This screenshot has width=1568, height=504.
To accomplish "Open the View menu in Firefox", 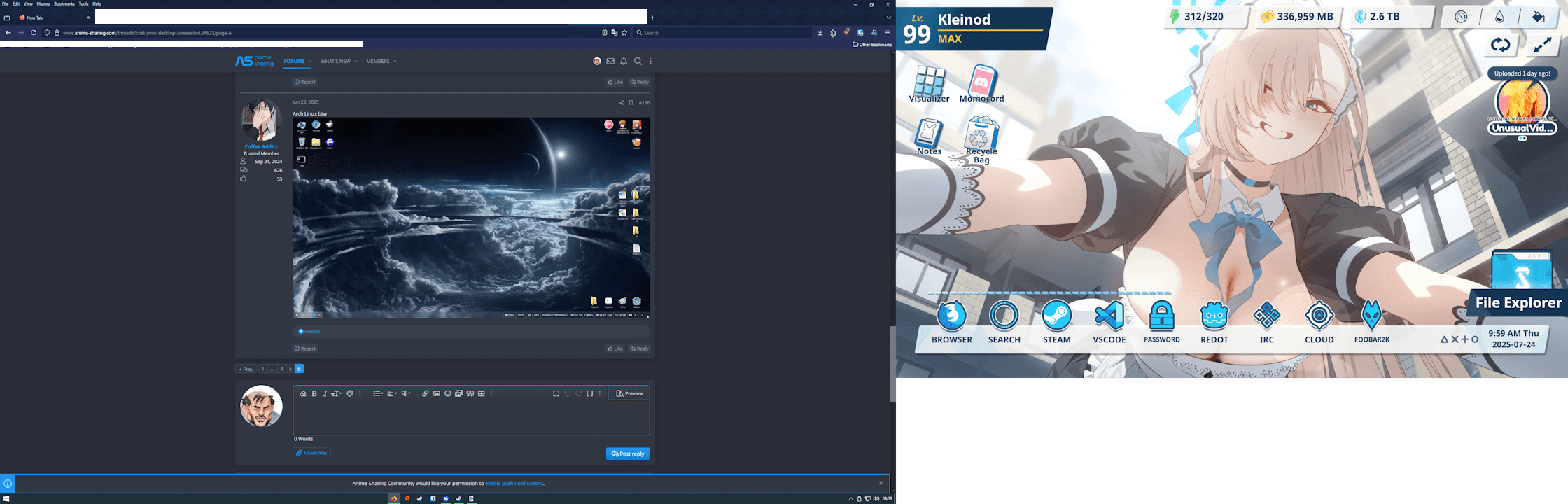I will 28,4.
